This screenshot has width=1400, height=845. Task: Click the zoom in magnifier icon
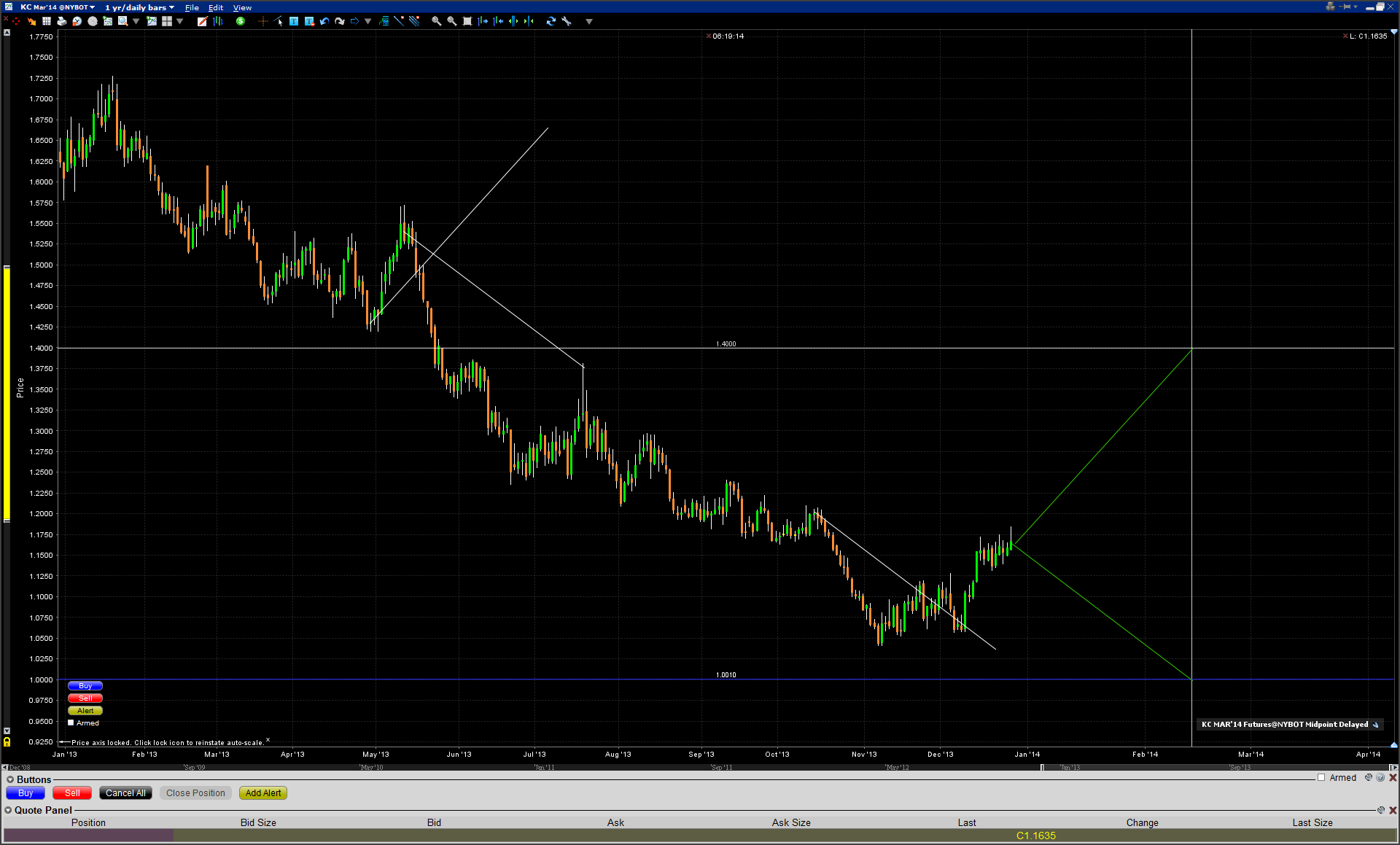pos(437,21)
